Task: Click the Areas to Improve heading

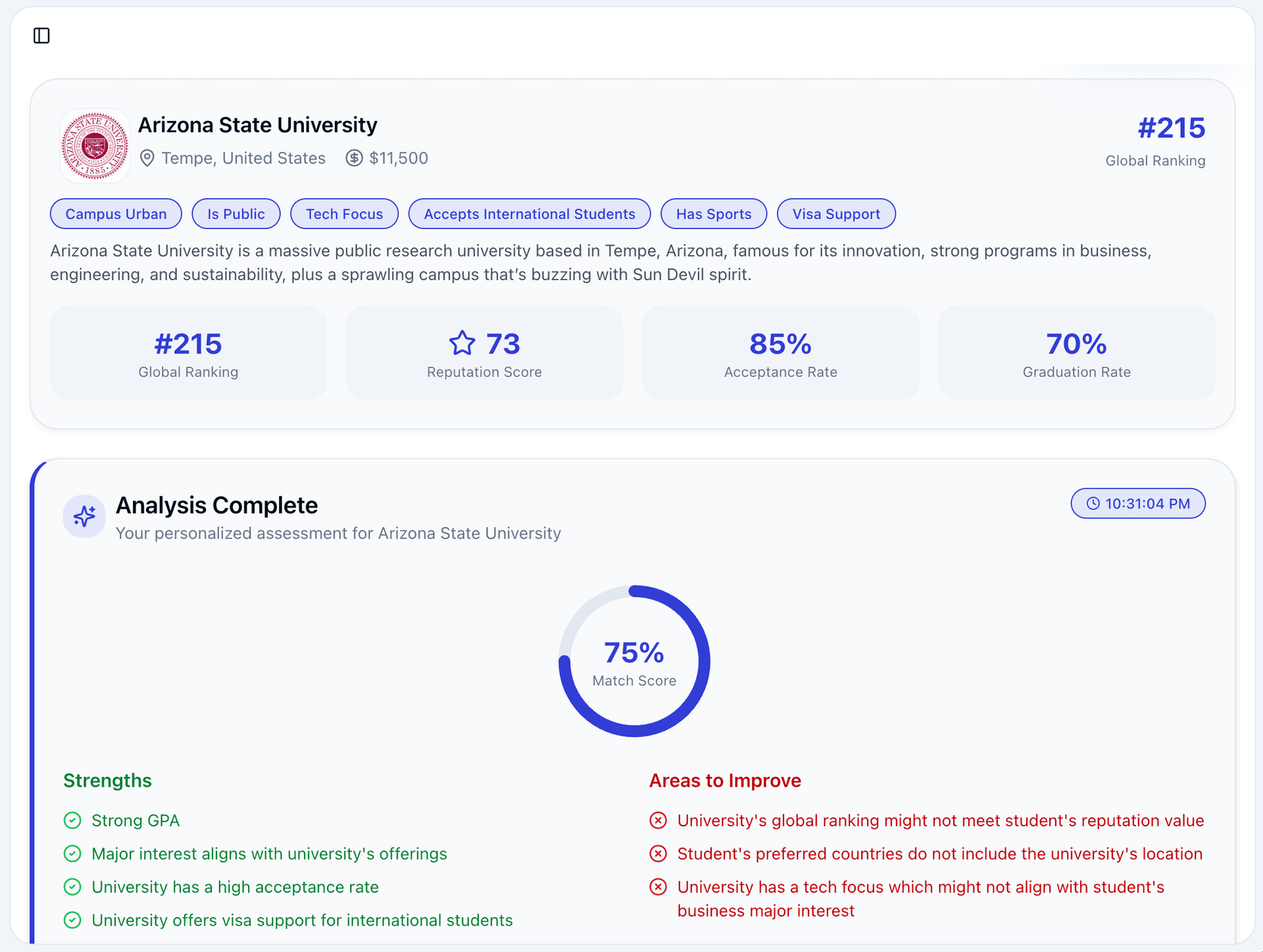Action: tap(725, 780)
